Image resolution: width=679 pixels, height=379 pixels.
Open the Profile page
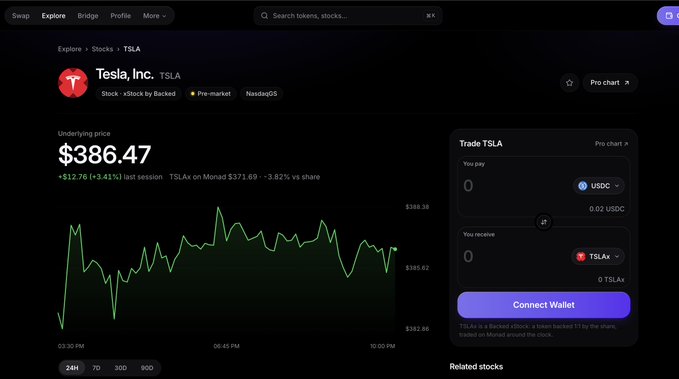[120, 16]
